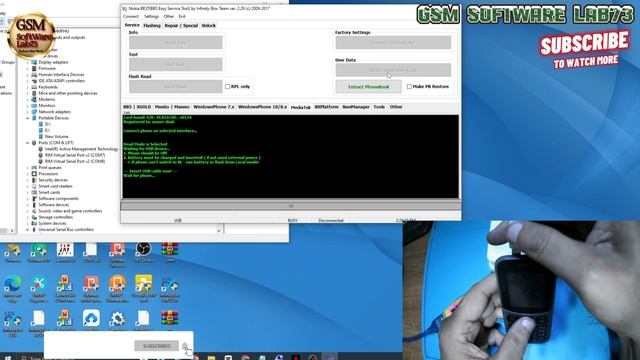Select the WindowsPhone 7.x tab
Screen dimensions: 640x360
pos(213,107)
